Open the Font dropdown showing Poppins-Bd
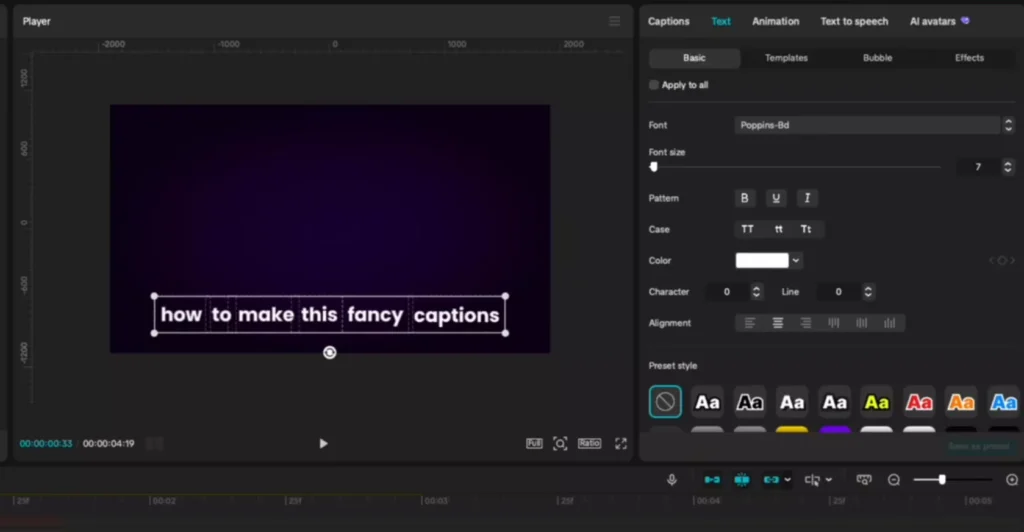 coord(866,125)
